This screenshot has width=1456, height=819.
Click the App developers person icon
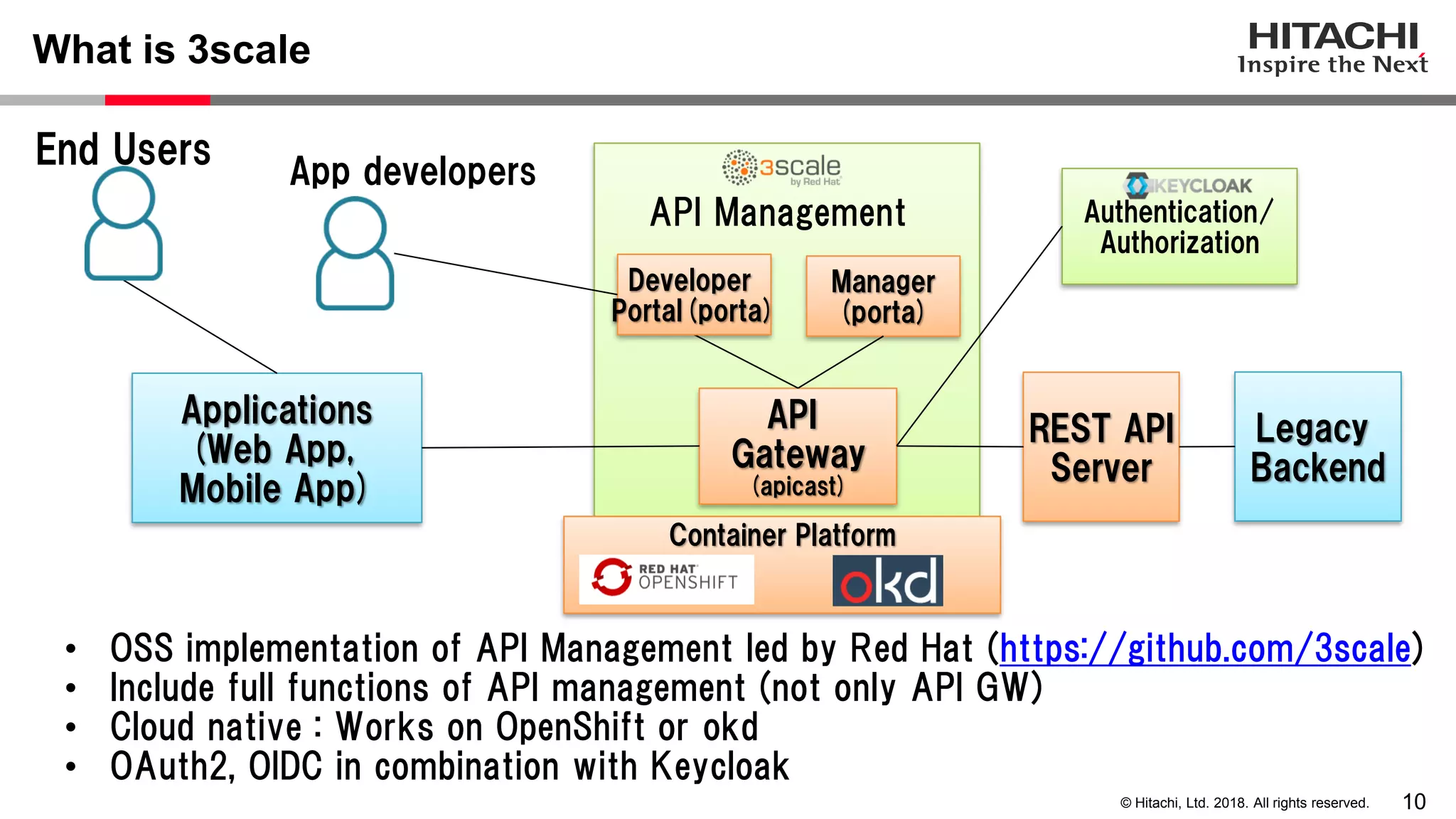355,254
